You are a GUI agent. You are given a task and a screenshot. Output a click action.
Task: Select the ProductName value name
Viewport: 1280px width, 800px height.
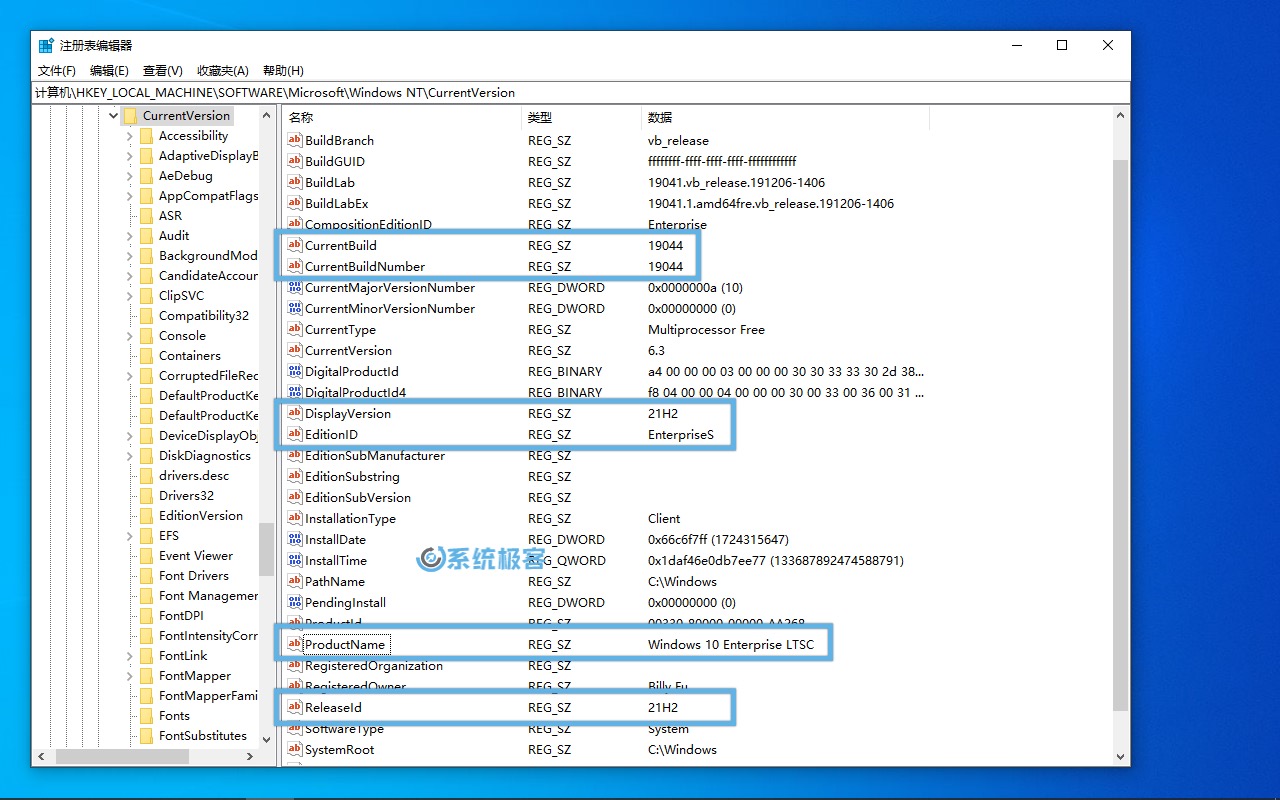click(345, 645)
